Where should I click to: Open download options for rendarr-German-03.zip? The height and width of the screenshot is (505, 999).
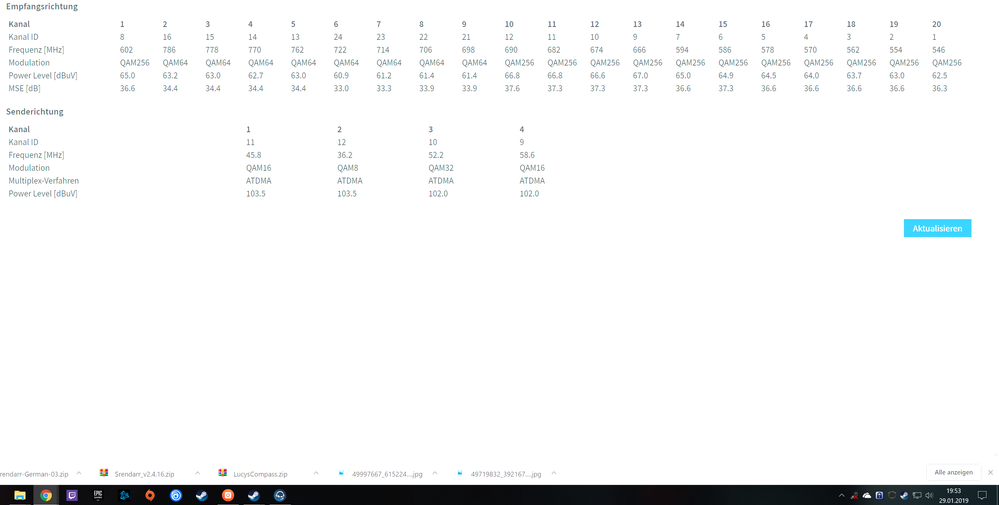[x=79, y=473]
